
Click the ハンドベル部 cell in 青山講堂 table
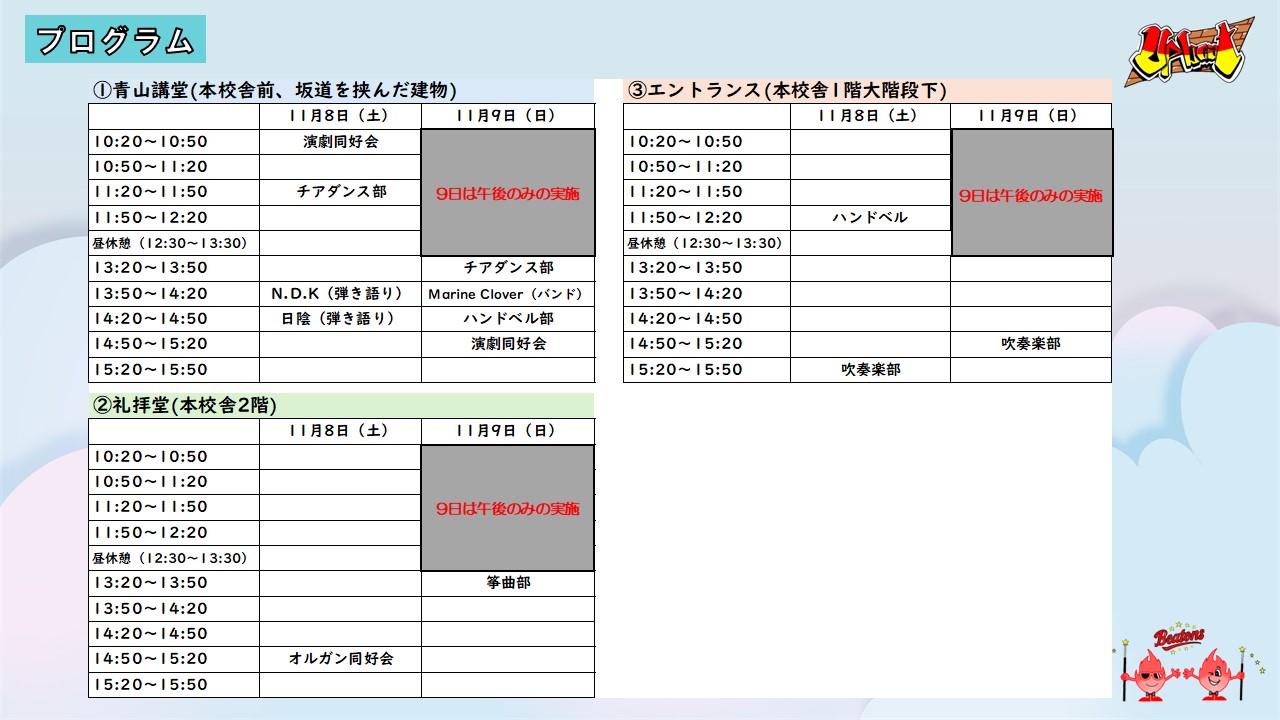(x=508, y=319)
